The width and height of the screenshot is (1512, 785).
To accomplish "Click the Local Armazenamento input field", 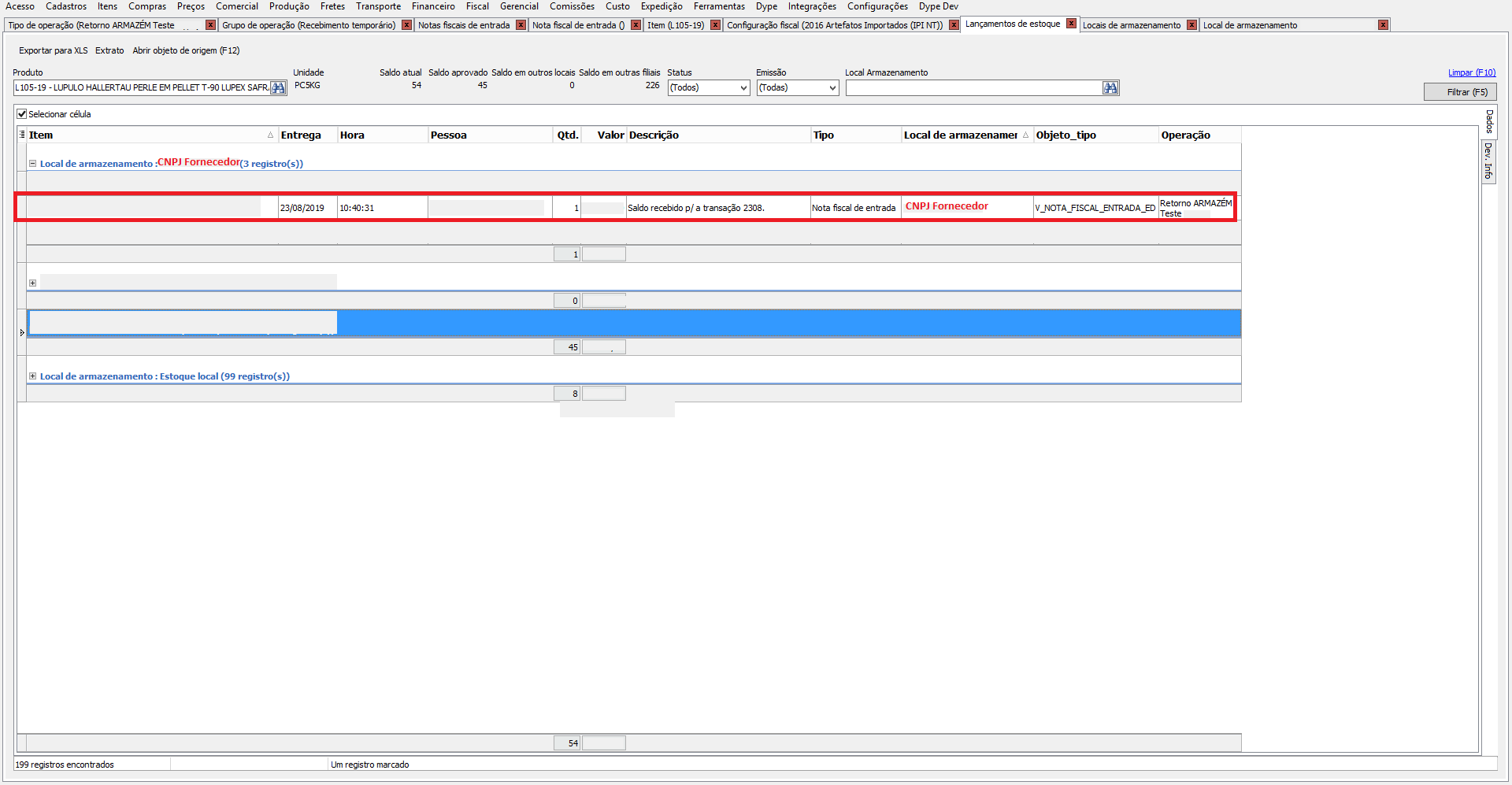I will pos(974,88).
